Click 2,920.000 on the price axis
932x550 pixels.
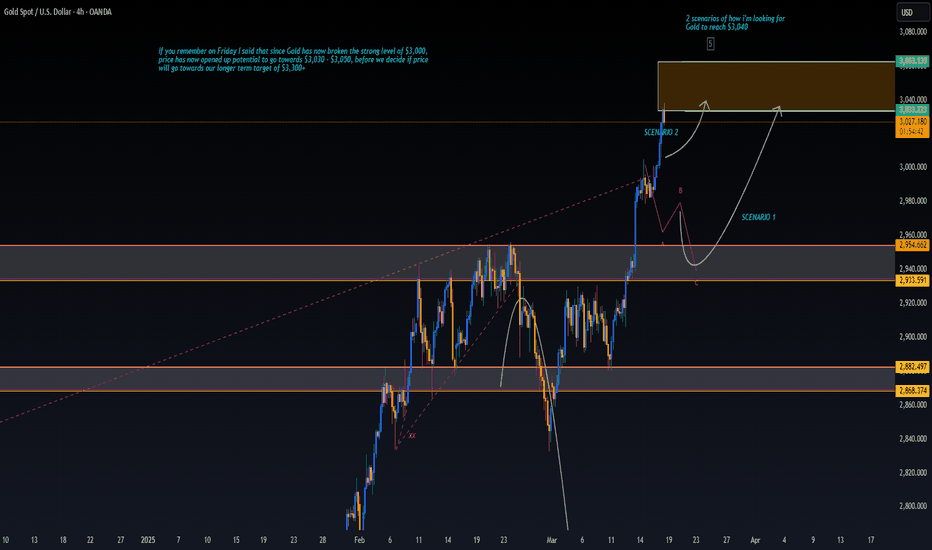913,303
